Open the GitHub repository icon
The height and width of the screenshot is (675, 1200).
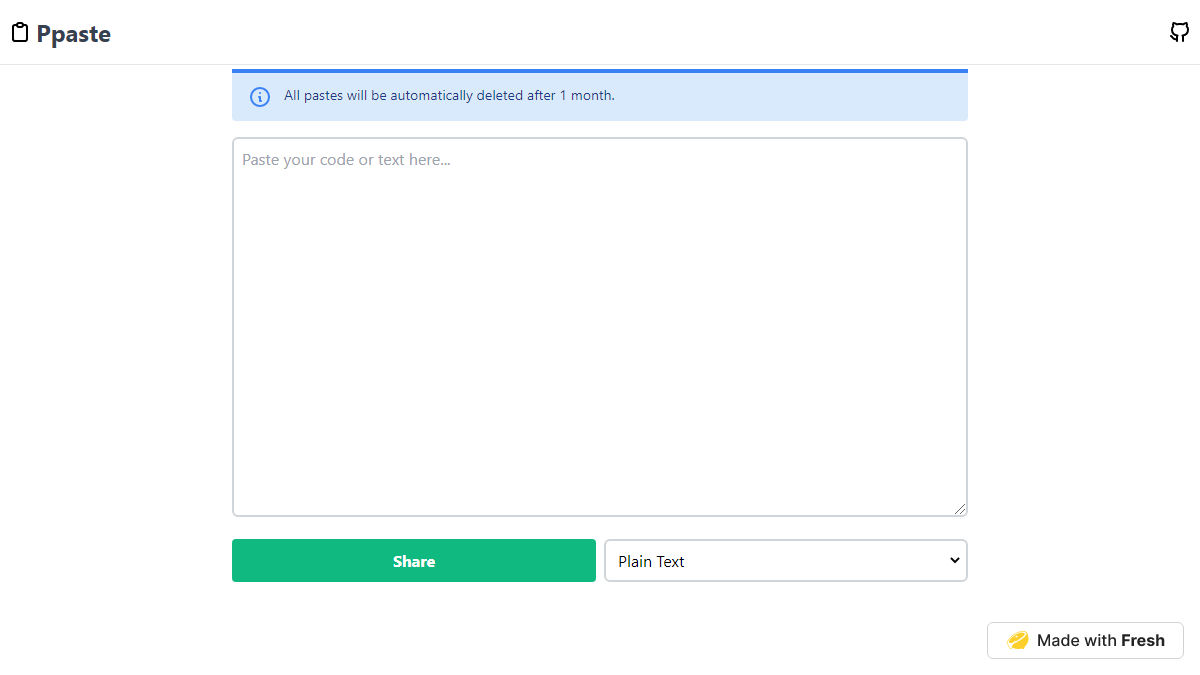tap(1179, 32)
